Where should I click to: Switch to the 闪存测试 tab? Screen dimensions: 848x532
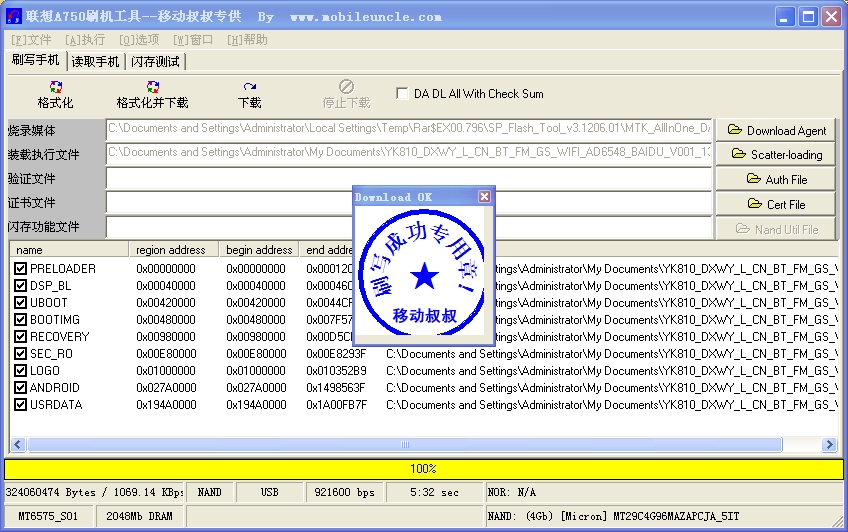point(155,62)
